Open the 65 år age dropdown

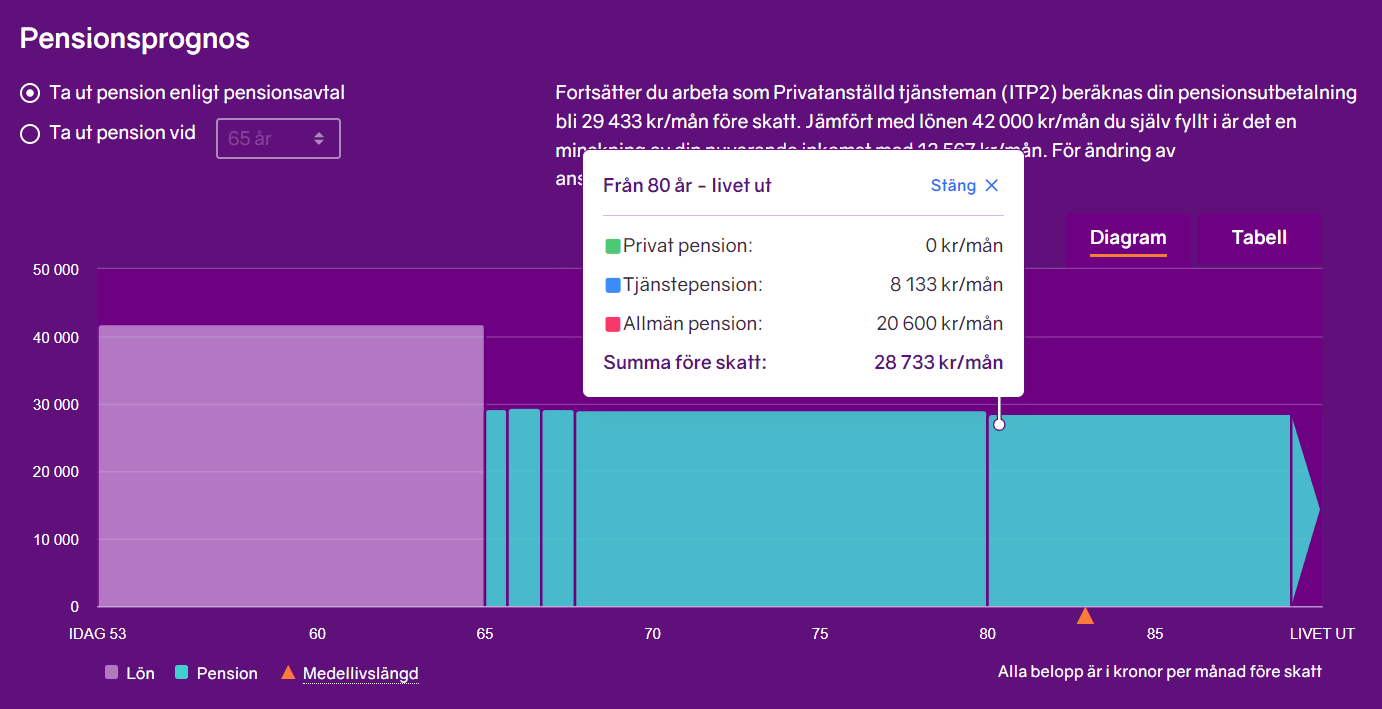pos(278,139)
